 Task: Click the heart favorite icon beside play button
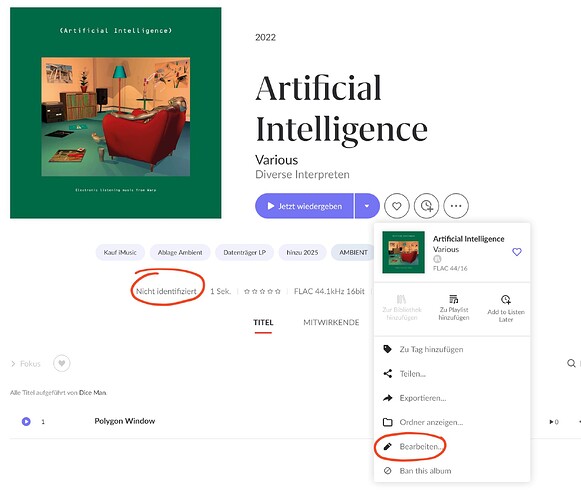pyautogui.click(x=396, y=206)
